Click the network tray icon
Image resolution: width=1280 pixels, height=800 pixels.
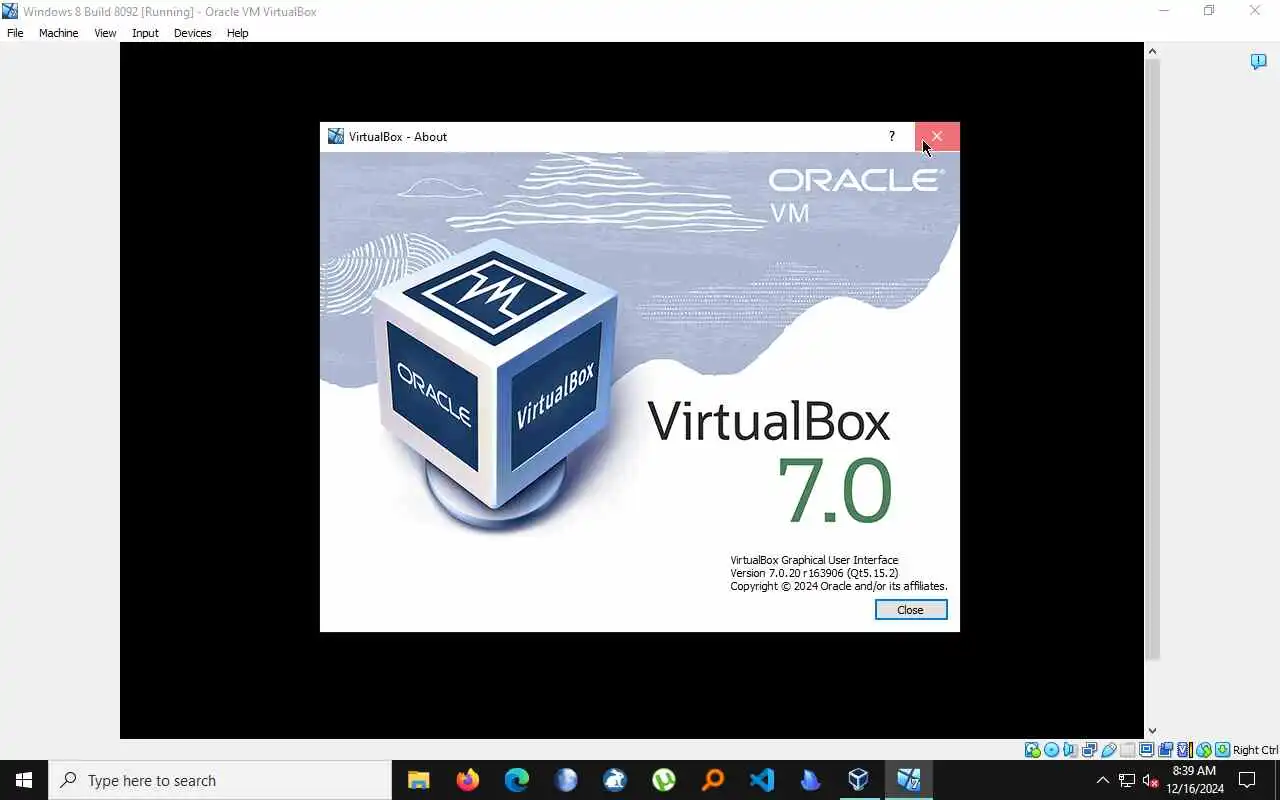pos(1127,780)
